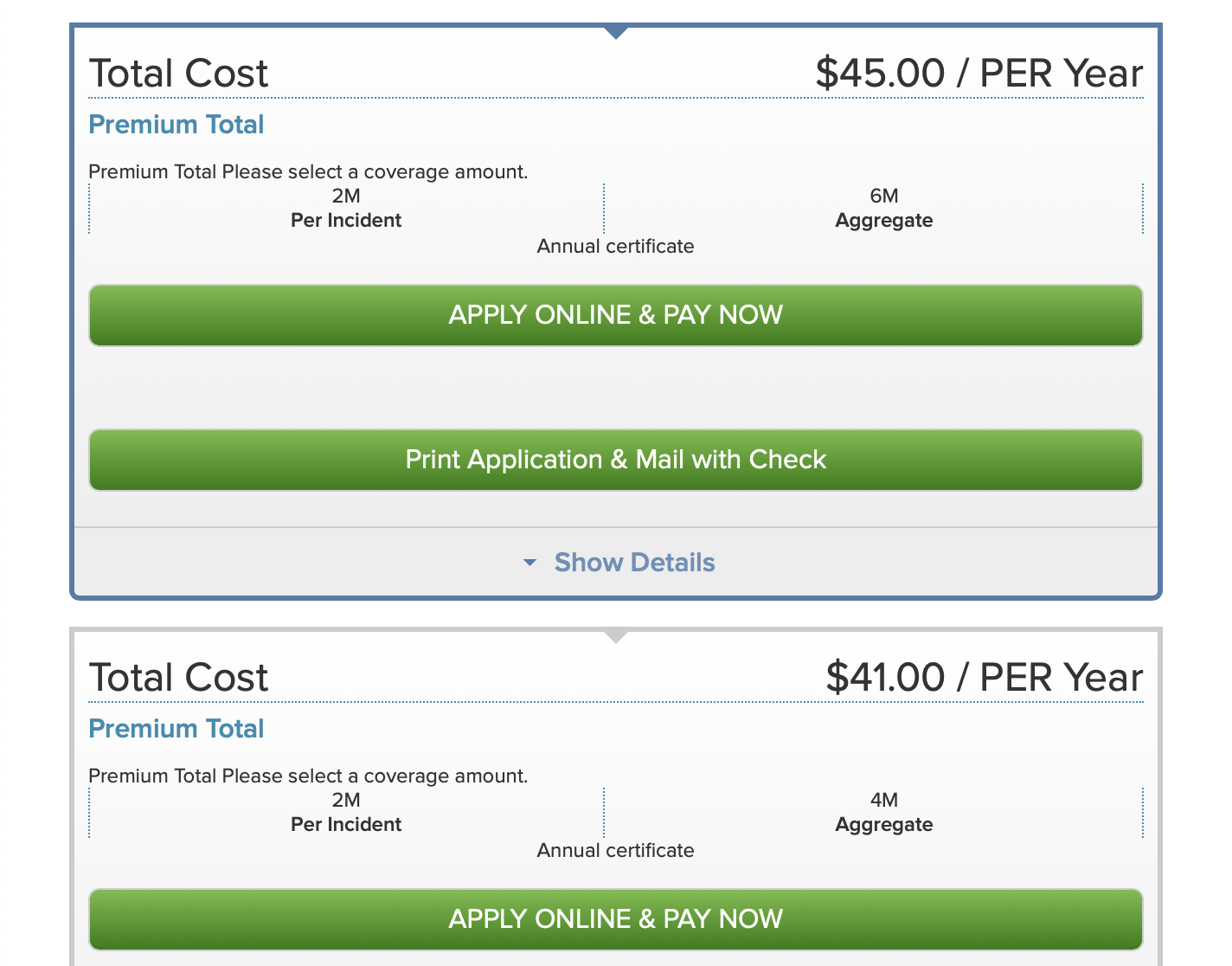Viewport: 1232px width, 966px height.
Task: Click Annual certificate label under 6M Aggregate
Action: pos(615,247)
